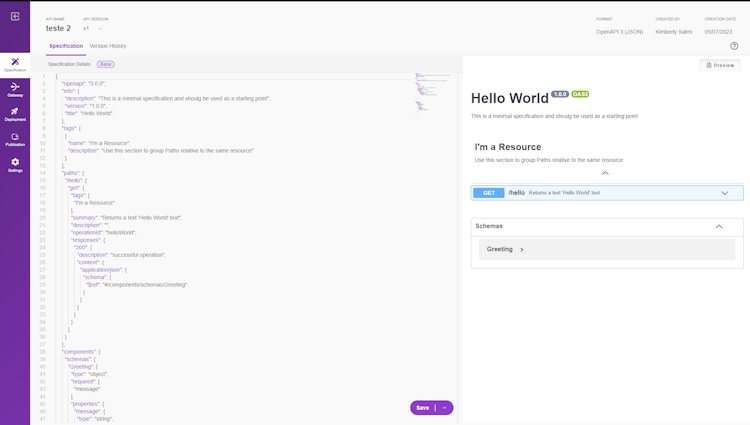Image resolution: width=750 pixels, height=425 pixels.
Task: Open the Gateway section in sidebar
Action: coord(15,89)
